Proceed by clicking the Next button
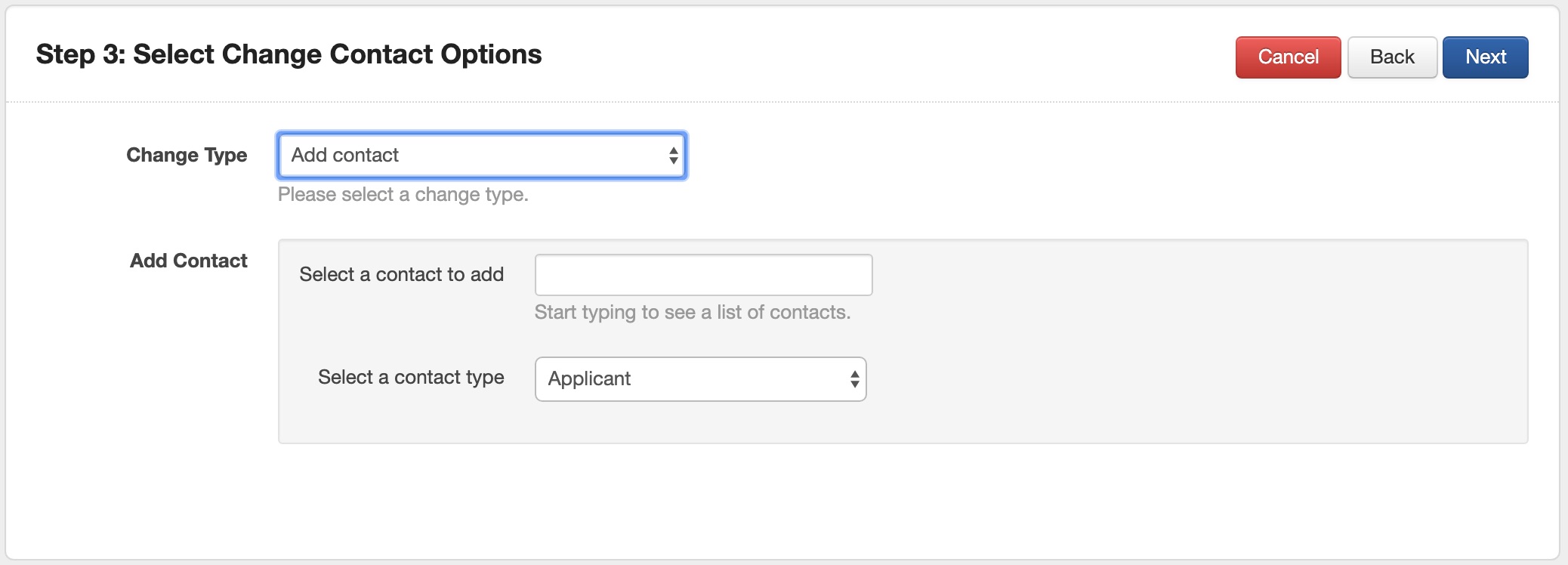 (1485, 57)
